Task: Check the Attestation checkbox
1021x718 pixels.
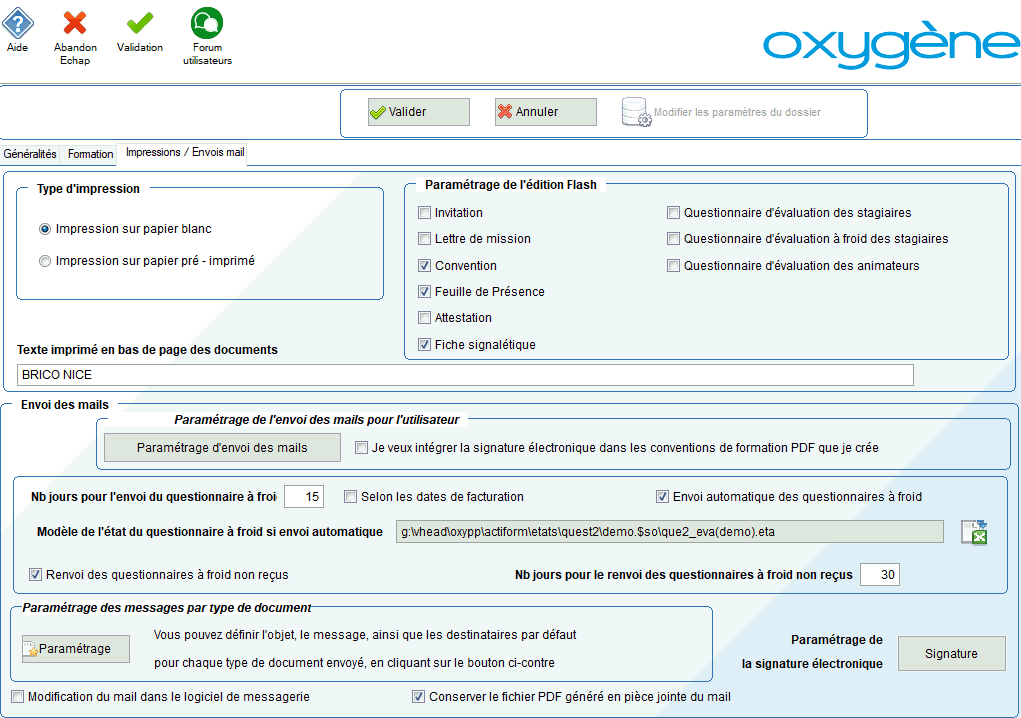Action: coord(425,318)
